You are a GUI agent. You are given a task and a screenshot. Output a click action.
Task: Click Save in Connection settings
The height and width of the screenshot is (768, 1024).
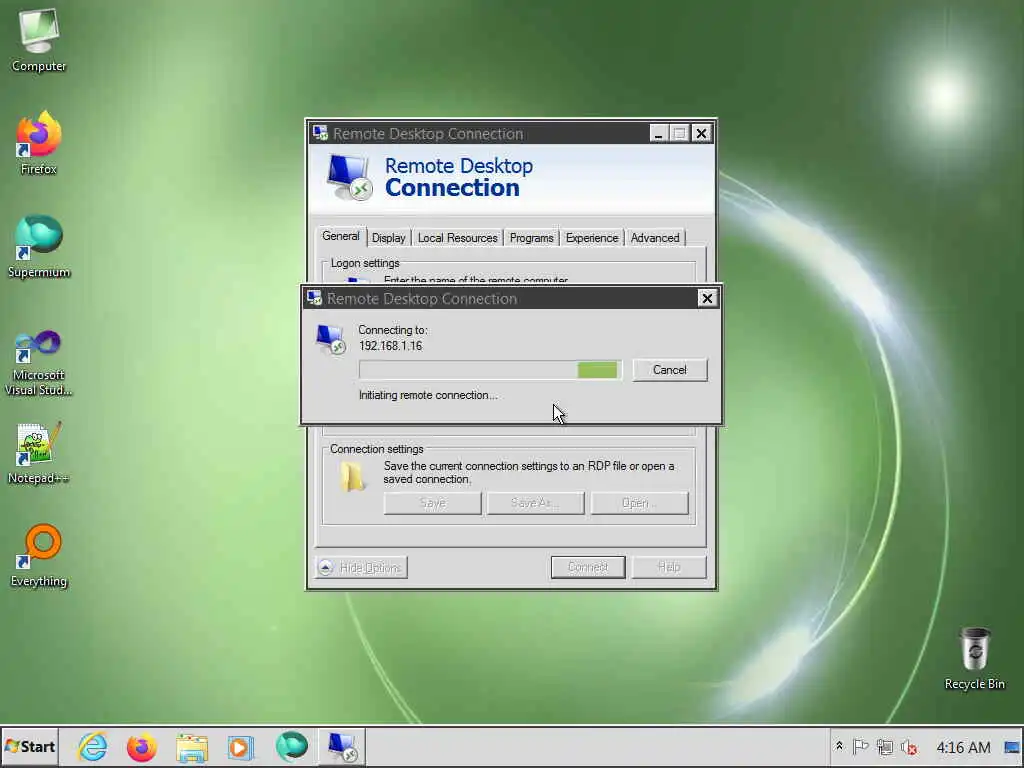(432, 503)
